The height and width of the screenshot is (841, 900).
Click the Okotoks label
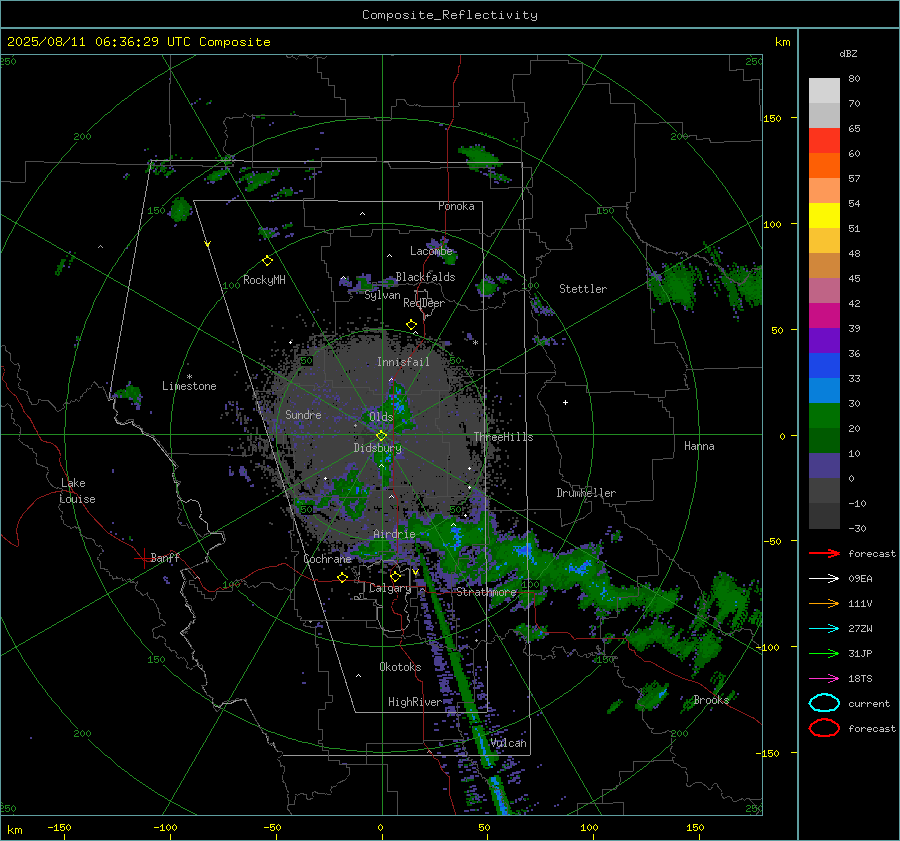400,667
